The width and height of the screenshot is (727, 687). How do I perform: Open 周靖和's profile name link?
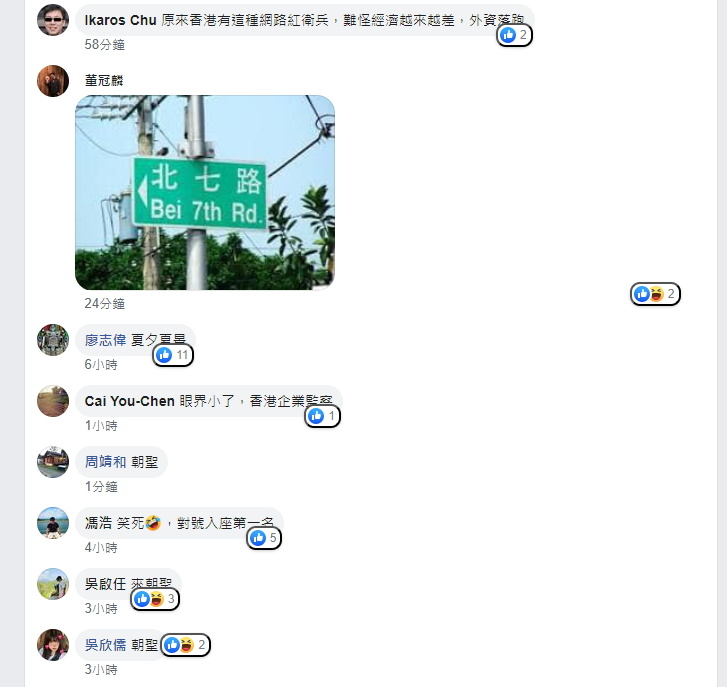click(105, 462)
